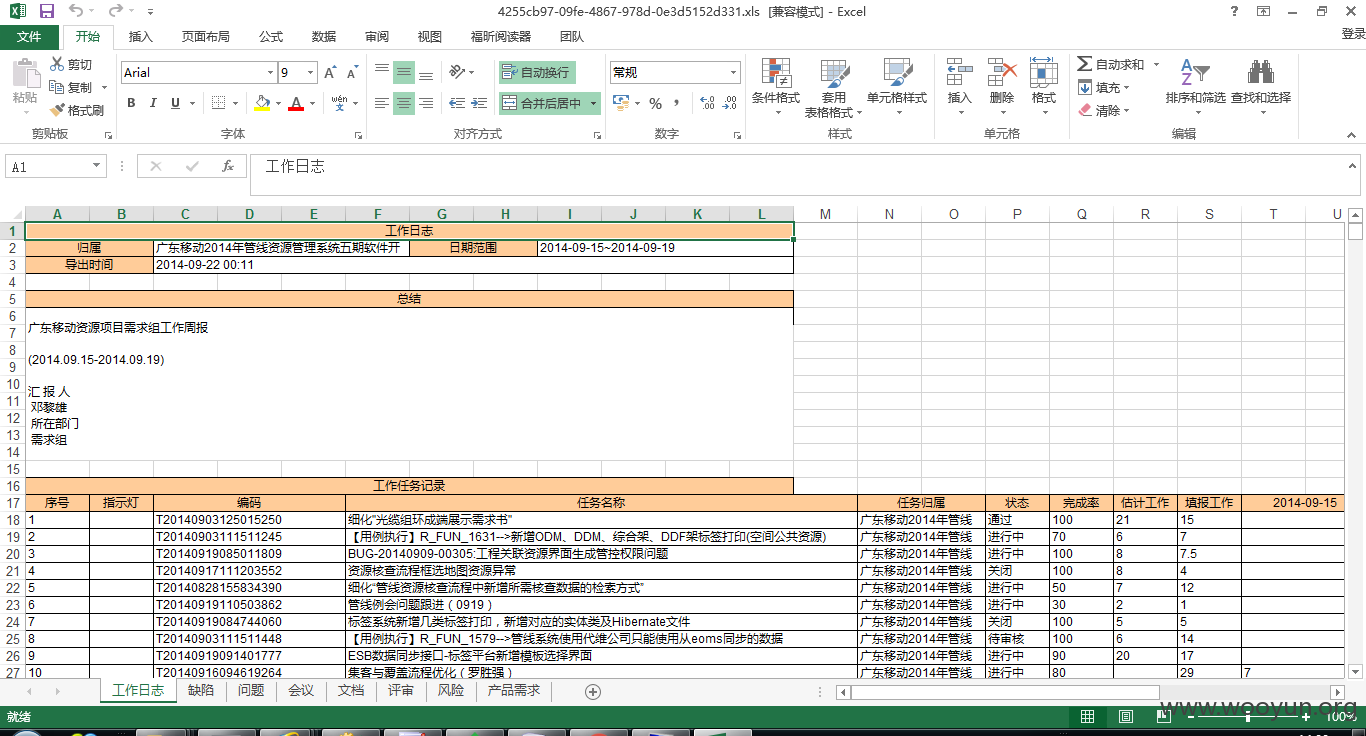The height and width of the screenshot is (736, 1366).
Task: Toggle bottom vertical alignment
Action: (x=426, y=72)
